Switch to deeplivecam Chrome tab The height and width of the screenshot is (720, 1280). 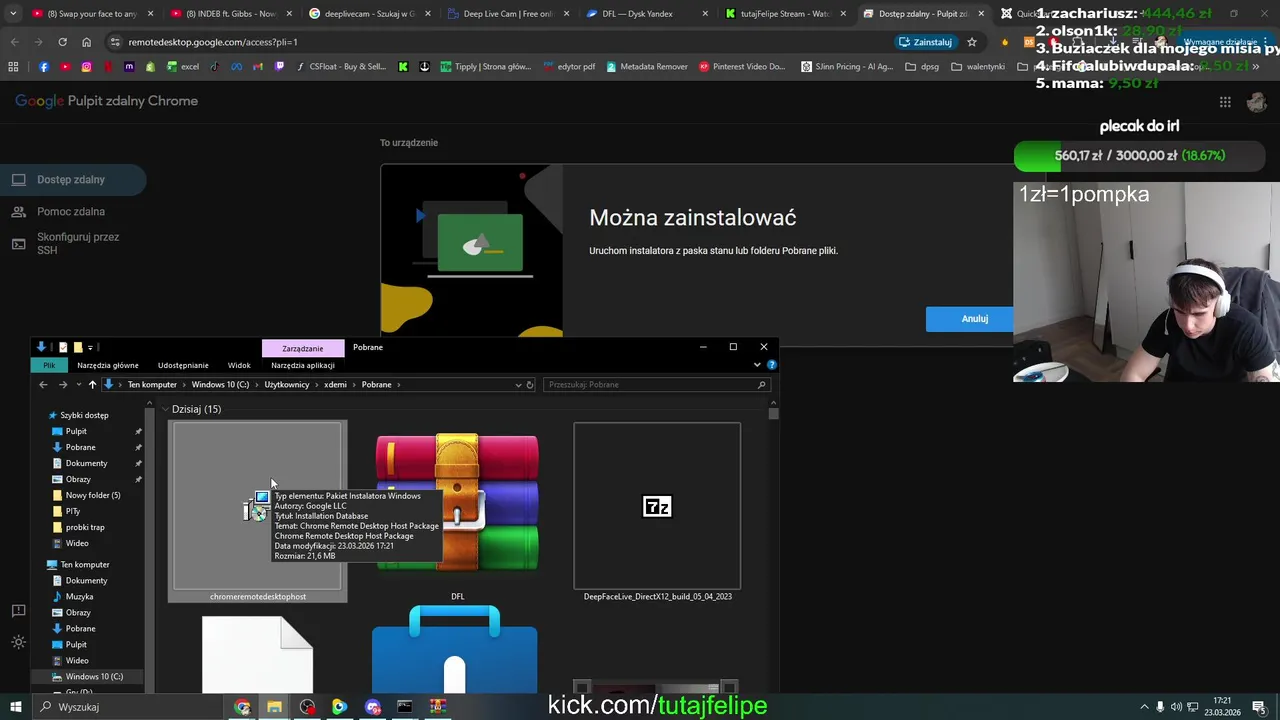coord(369,14)
